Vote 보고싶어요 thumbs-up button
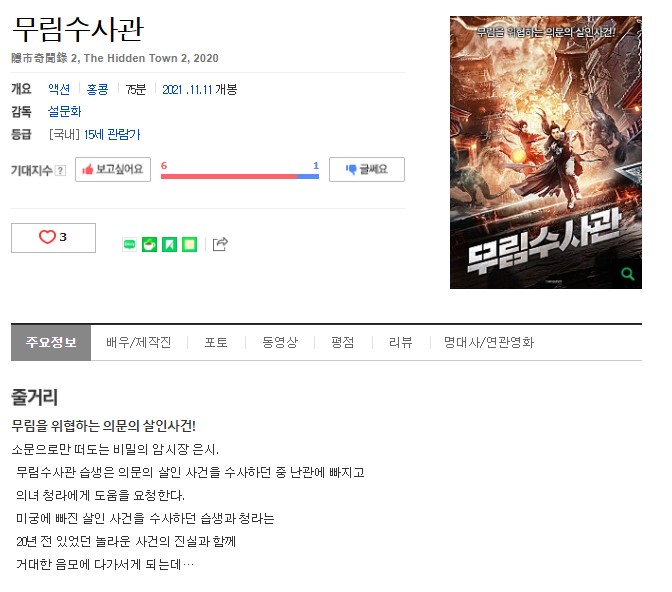Screen dimensions: 672x592 click(x=113, y=169)
